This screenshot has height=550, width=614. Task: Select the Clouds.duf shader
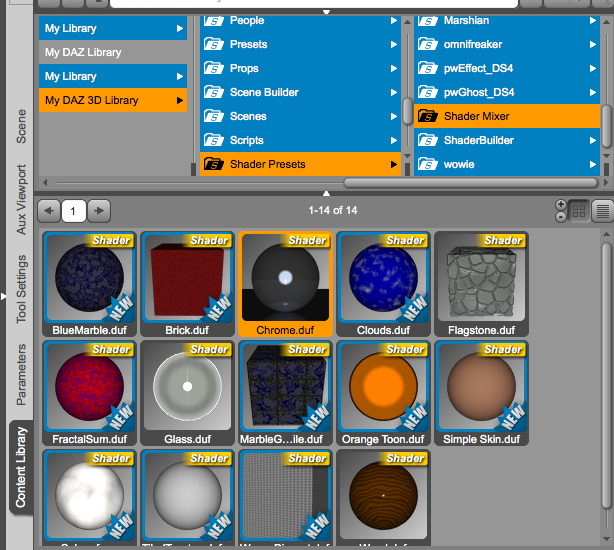pyautogui.click(x=383, y=284)
